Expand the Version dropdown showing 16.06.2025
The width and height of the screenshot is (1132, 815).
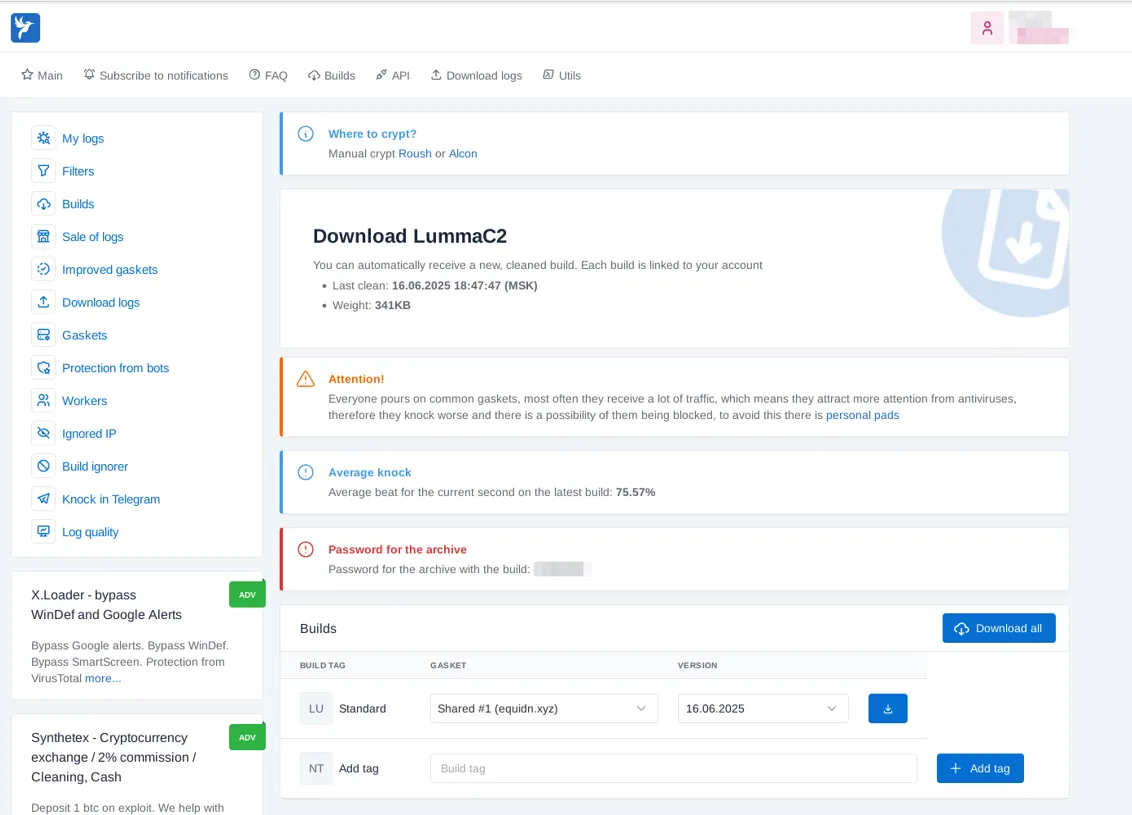(762, 709)
